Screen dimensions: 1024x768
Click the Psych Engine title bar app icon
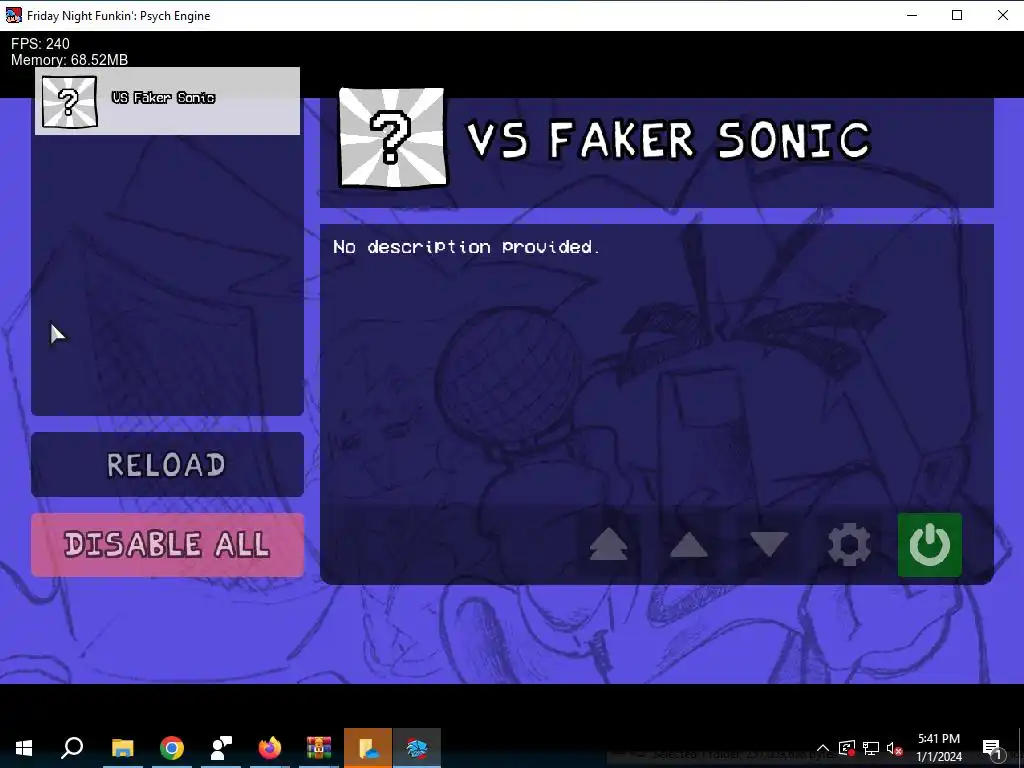pos(13,15)
